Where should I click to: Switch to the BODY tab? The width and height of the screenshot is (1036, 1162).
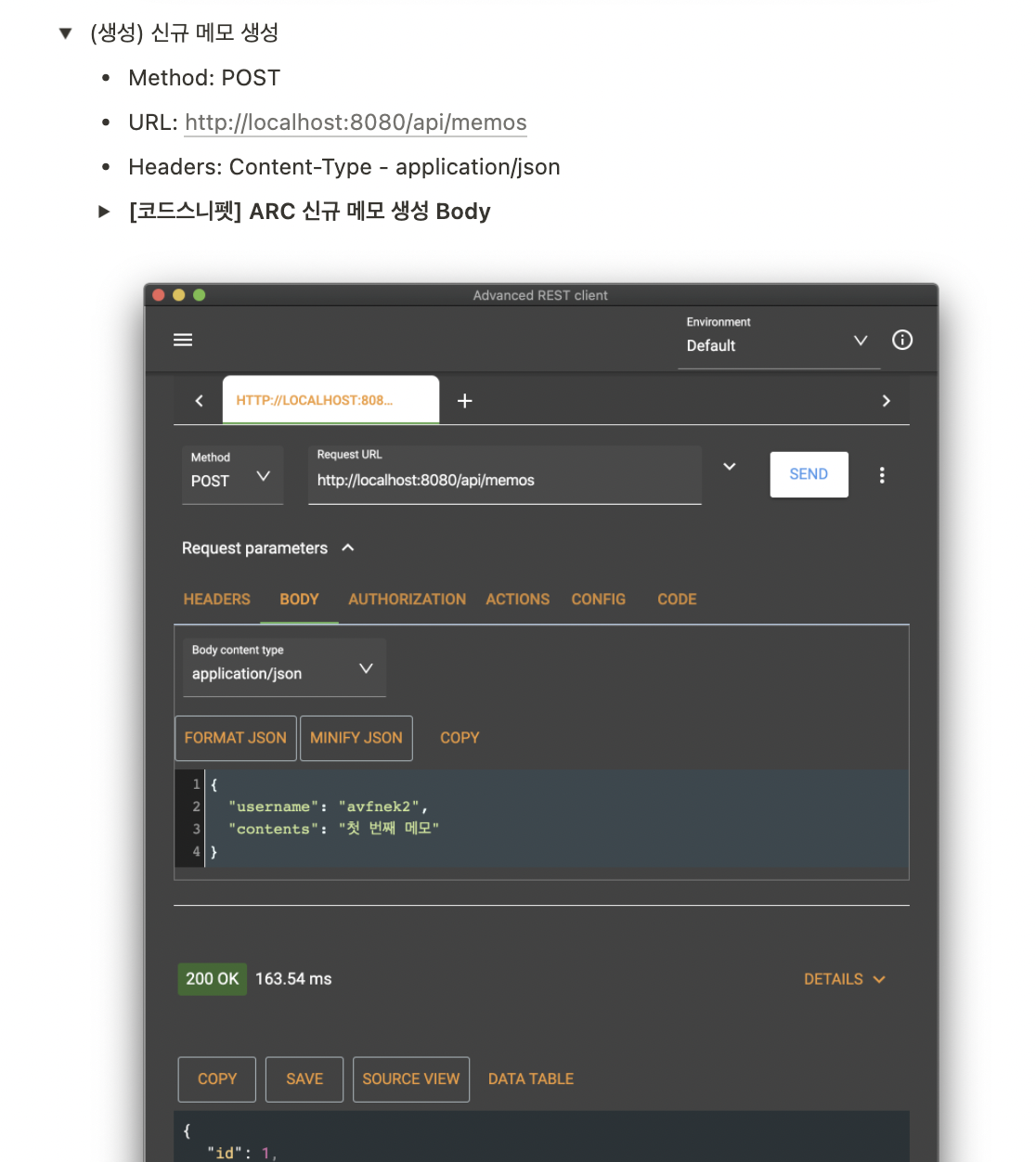299,600
